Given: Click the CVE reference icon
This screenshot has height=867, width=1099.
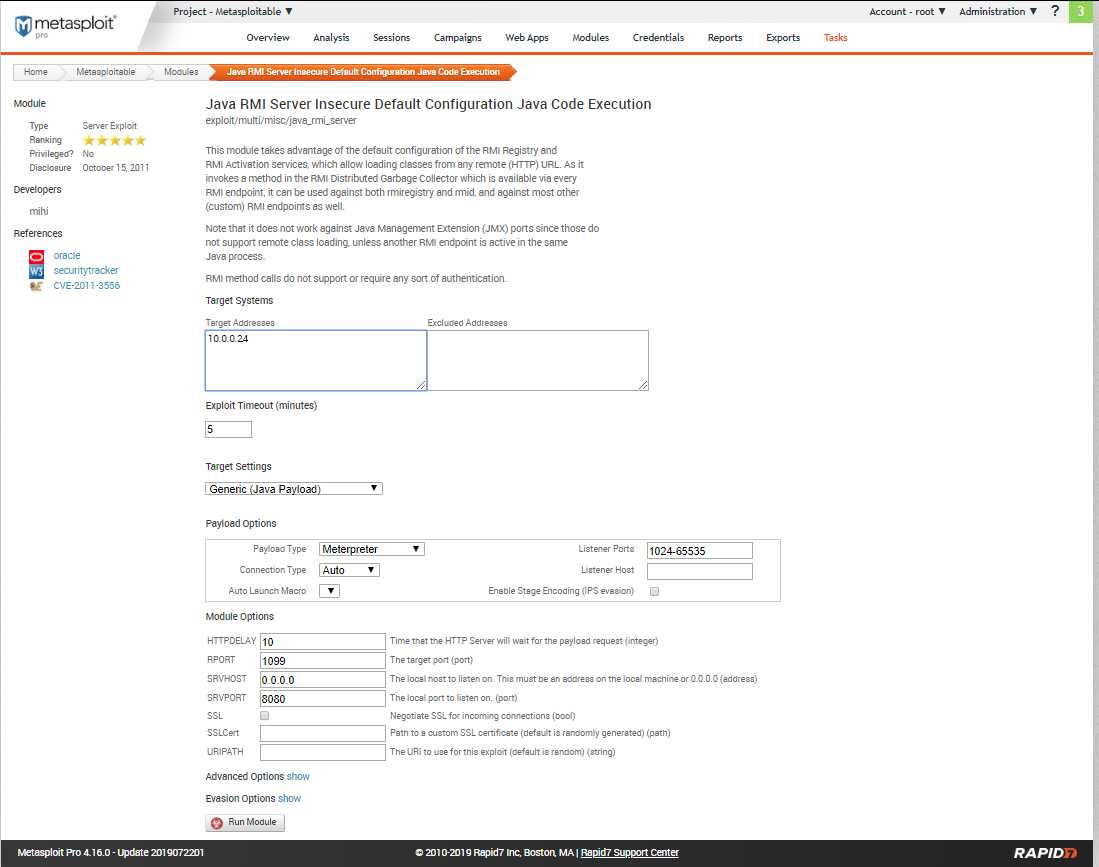Looking at the screenshot, I should coord(36,286).
